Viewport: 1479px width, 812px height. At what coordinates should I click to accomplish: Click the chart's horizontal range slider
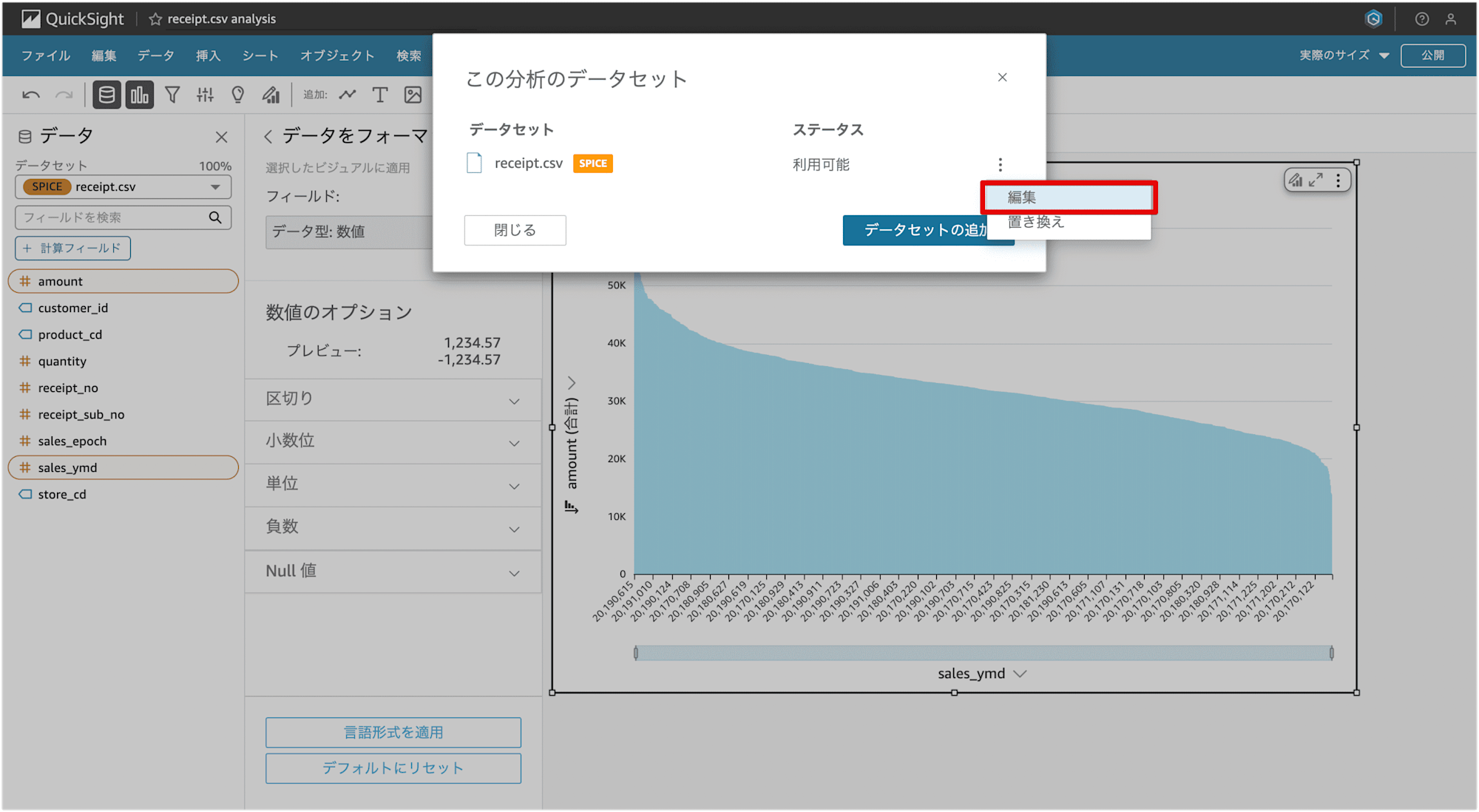tap(984, 653)
